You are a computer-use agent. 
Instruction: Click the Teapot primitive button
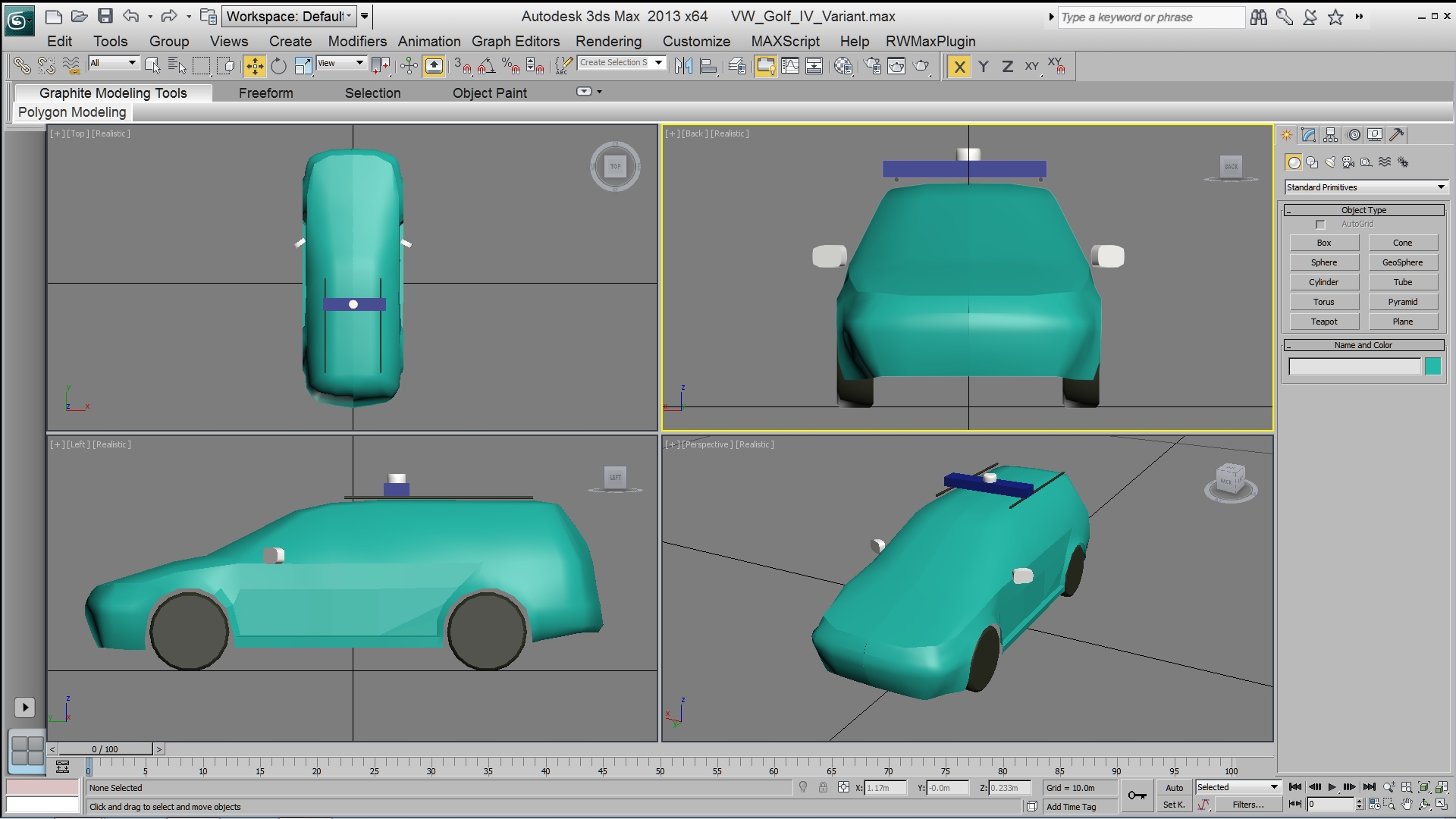(1324, 322)
